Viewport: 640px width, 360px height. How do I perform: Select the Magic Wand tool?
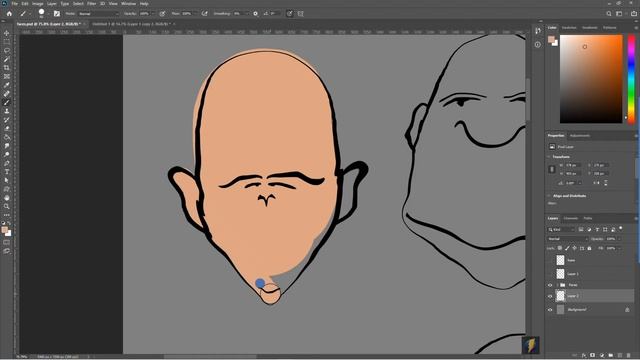coord(7,59)
